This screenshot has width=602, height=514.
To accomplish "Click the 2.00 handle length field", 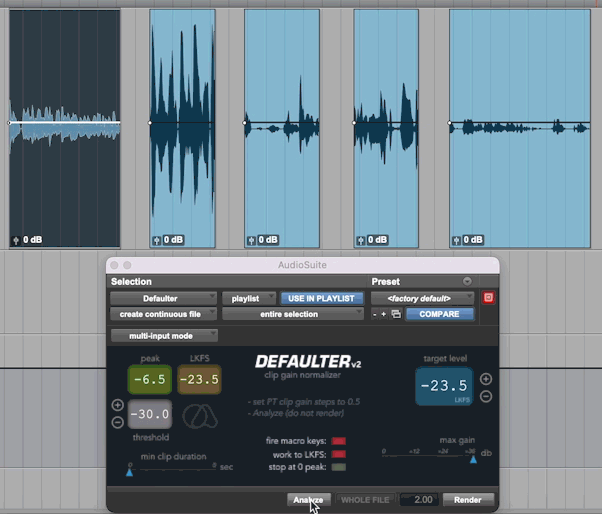I will pos(418,500).
